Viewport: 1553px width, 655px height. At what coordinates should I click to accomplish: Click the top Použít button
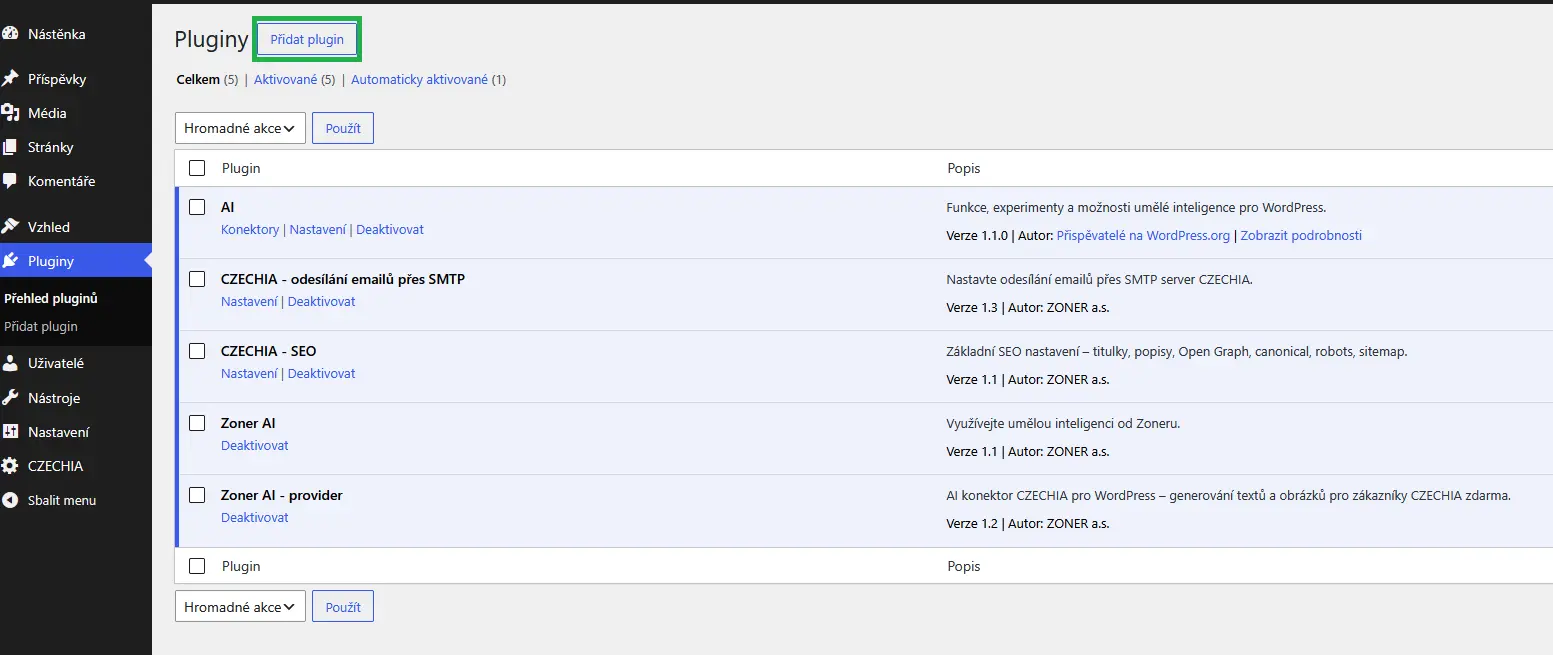coord(343,128)
